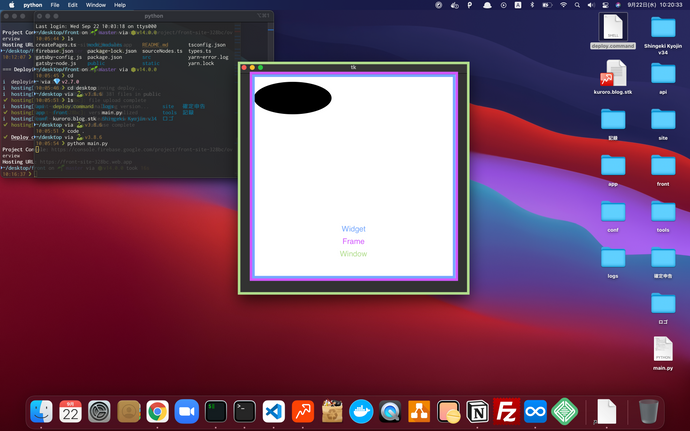The height and width of the screenshot is (431, 690).
Task: Close the tk window
Action: pos(244,67)
